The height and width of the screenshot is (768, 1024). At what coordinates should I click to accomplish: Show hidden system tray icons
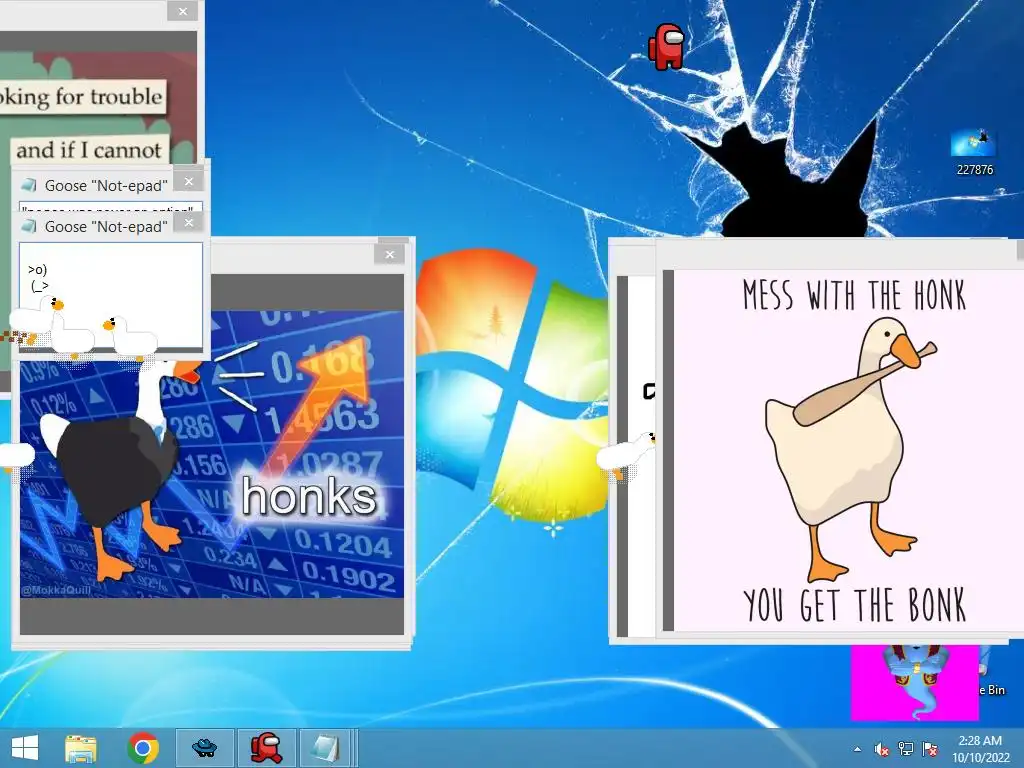[x=857, y=750]
